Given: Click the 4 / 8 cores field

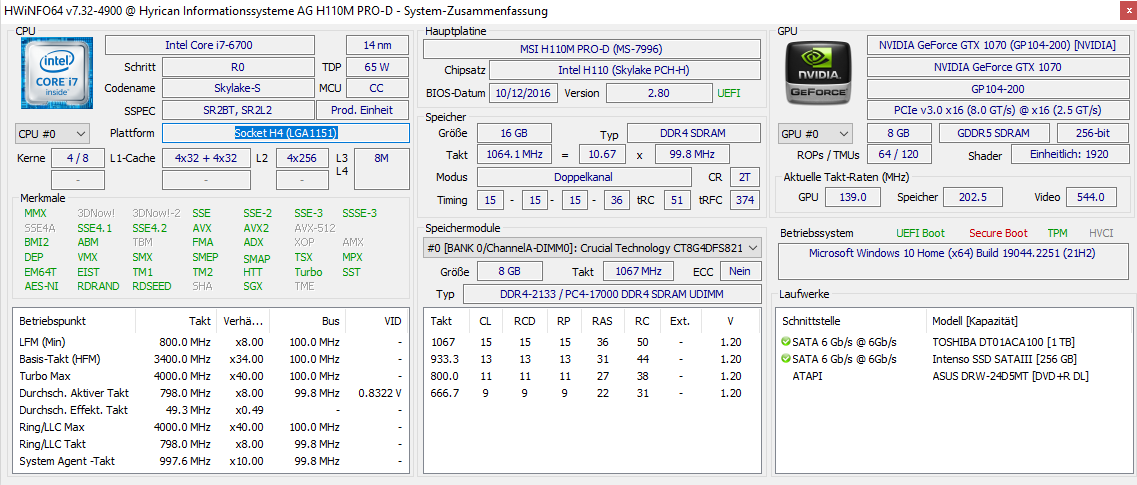Looking at the screenshot, I should tap(77, 158).
